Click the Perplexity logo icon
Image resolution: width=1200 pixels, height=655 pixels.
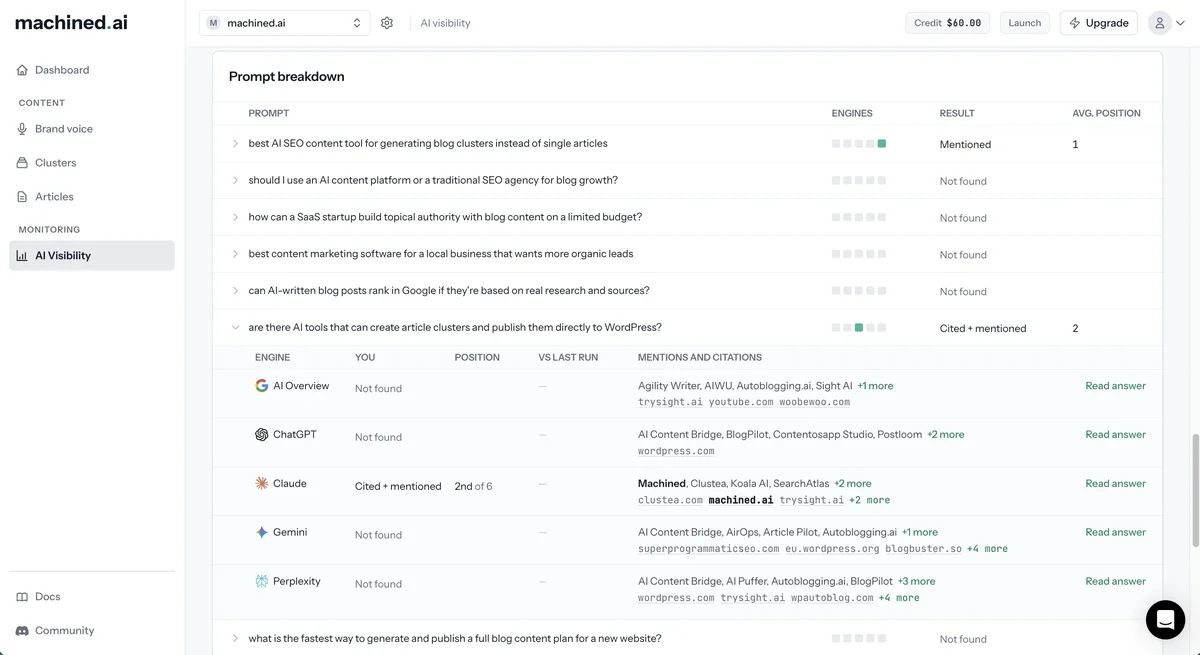coord(262,582)
